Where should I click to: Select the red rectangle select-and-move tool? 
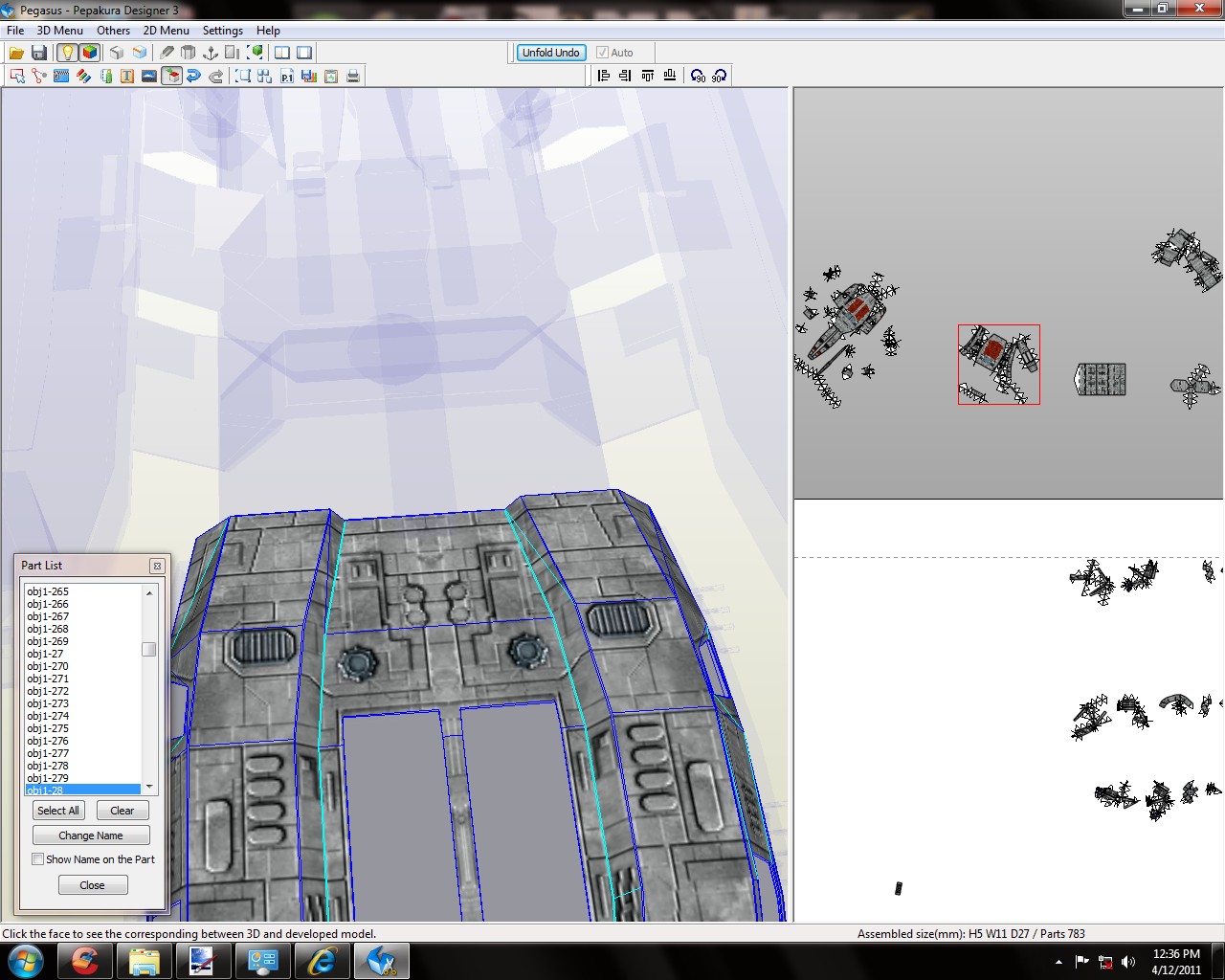16,76
